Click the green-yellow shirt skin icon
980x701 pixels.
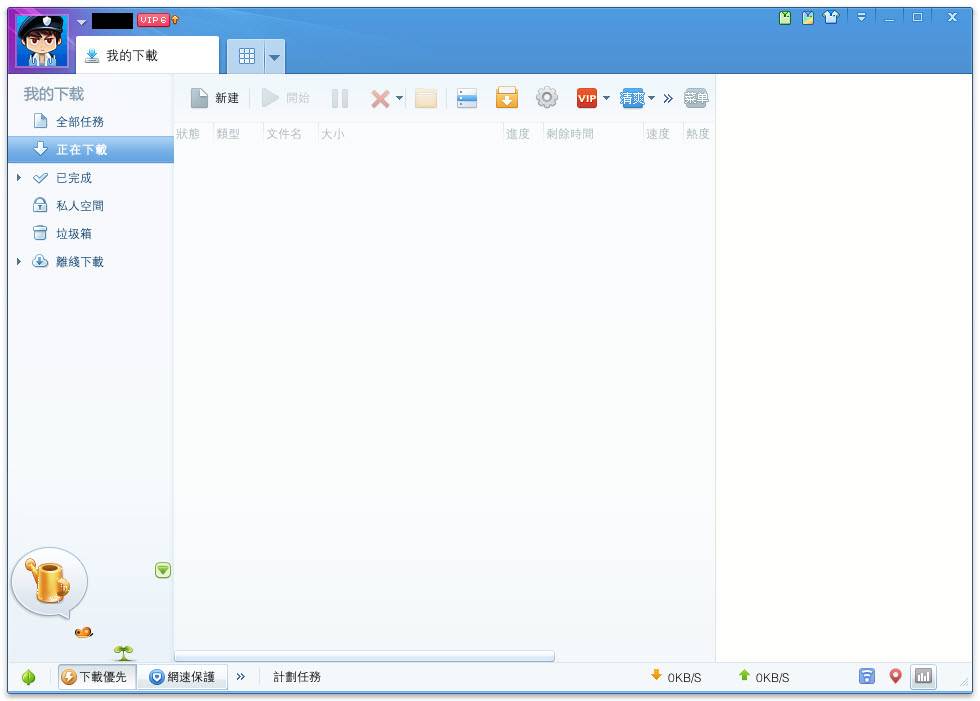pyautogui.click(x=808, y=17)
